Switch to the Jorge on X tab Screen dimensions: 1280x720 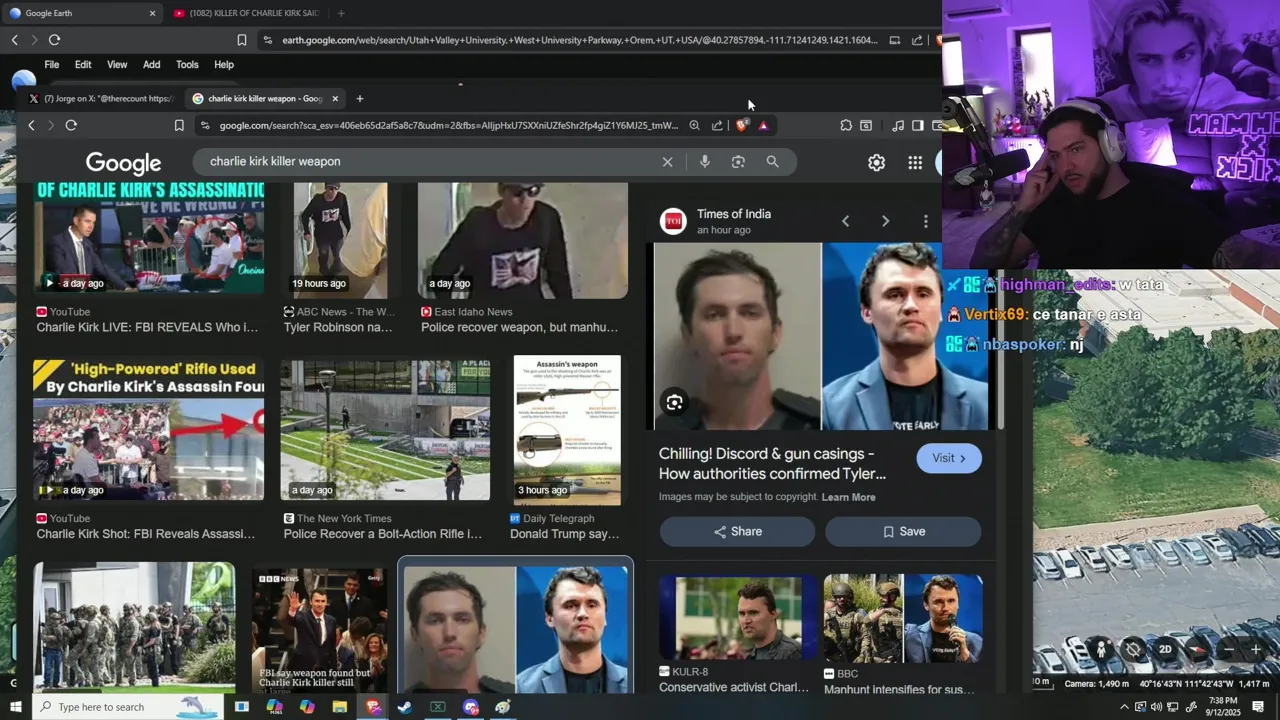(x=100, y=98)
